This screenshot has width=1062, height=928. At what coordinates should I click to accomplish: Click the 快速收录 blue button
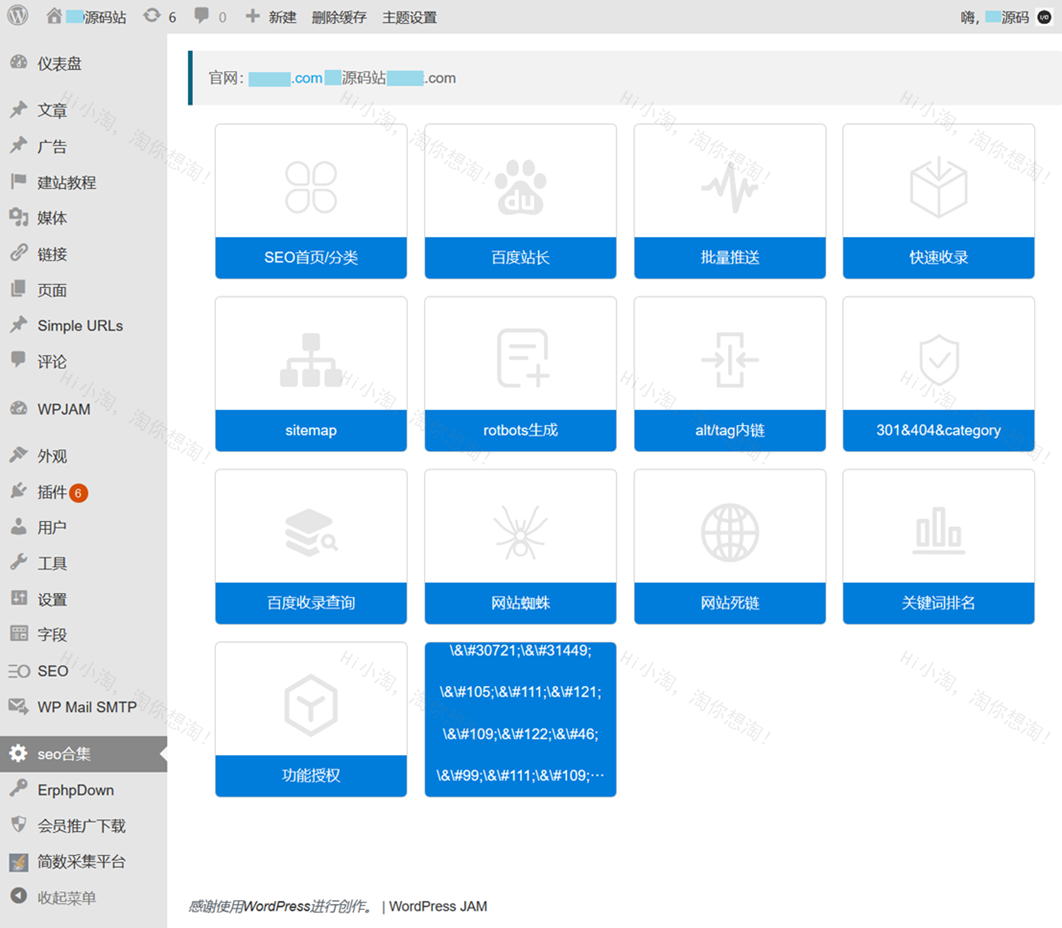click(x=938, y=258)
